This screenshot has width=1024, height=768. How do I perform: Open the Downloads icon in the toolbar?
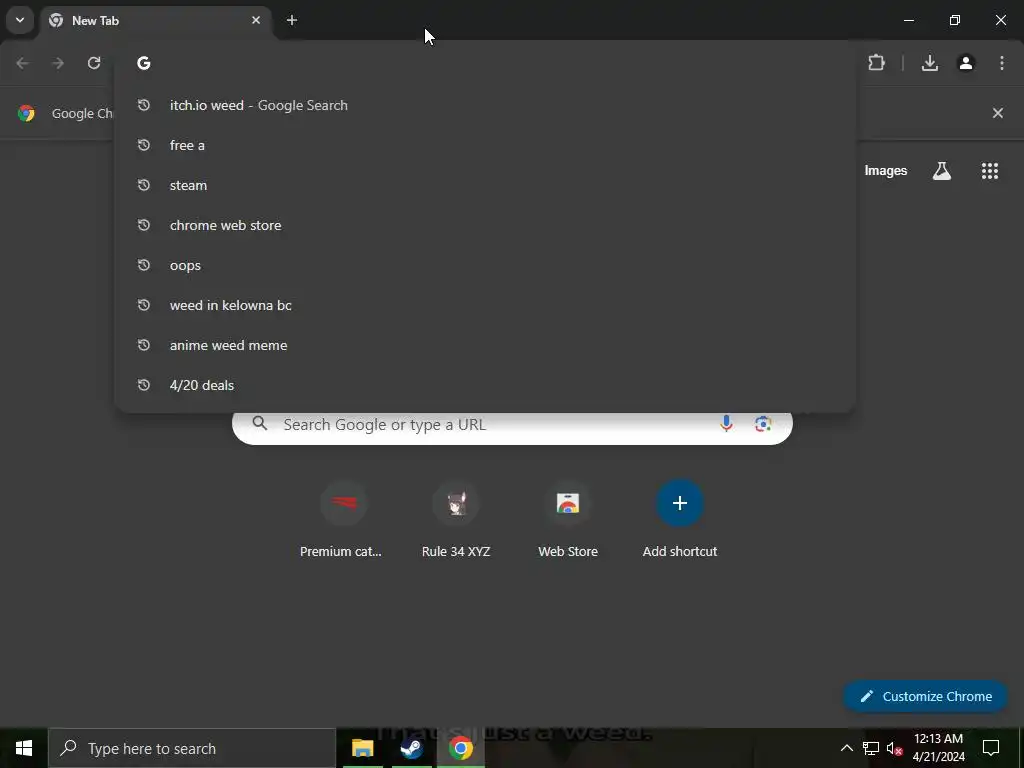pos(929,63)
